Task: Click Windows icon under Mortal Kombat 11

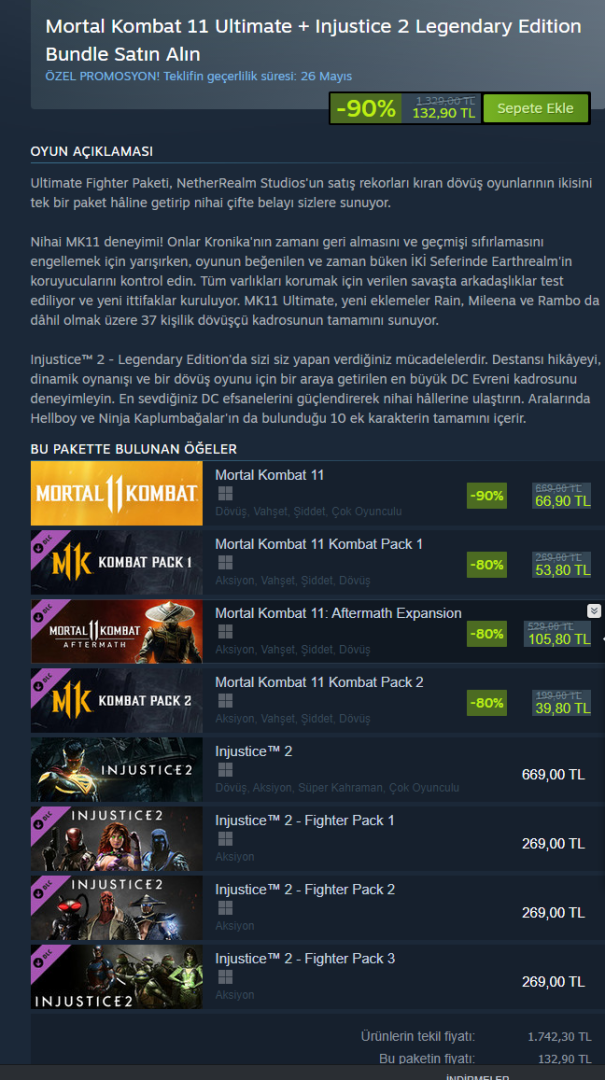Action: [x=225, y=494]
